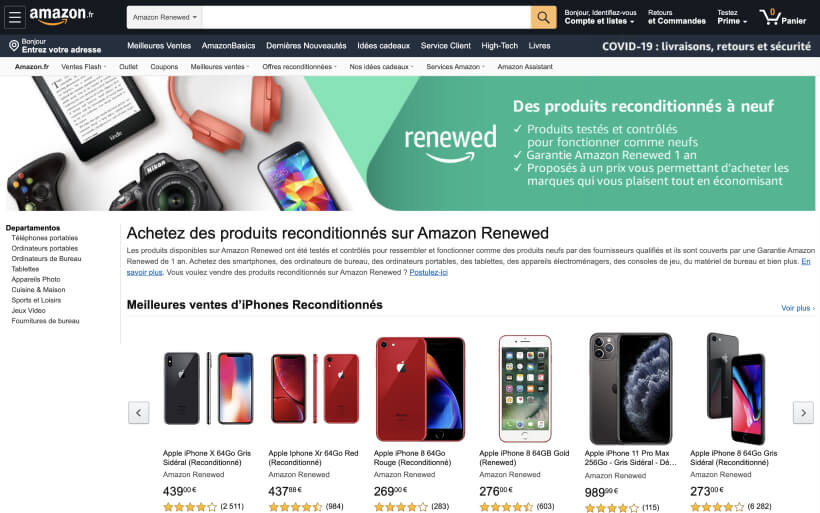This screenshot has height=513, width=820.
Task: Click the Postulez-ici link
Action: coord(428,272)
